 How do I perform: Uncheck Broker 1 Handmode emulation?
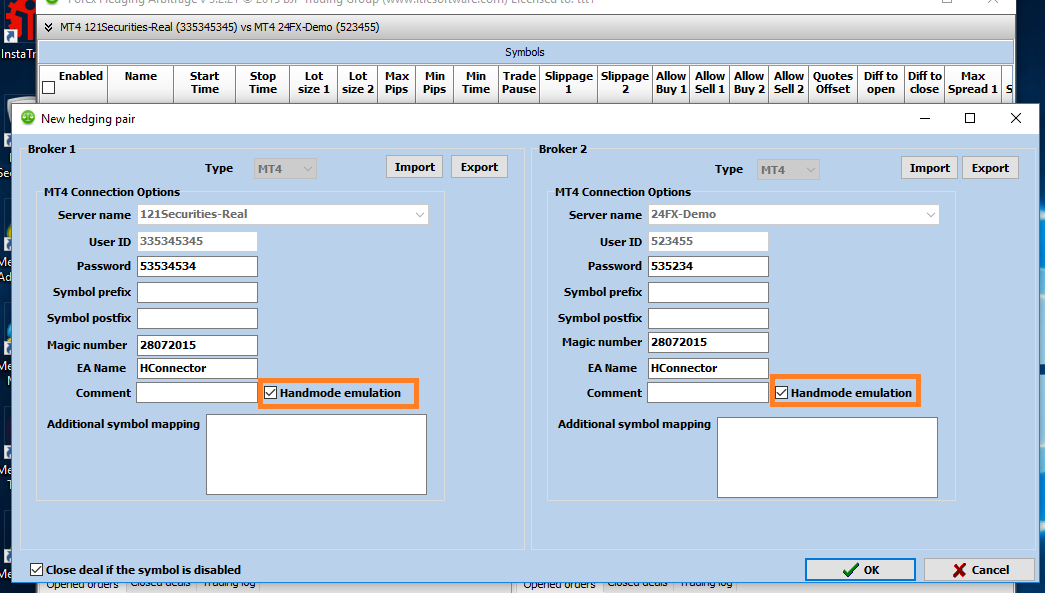(271, 393)
